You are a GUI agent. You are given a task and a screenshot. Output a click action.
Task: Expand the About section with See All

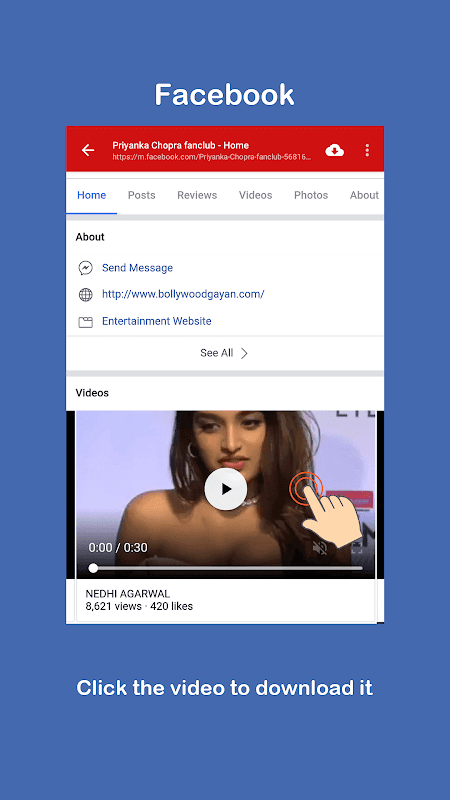tap(224, 353)
